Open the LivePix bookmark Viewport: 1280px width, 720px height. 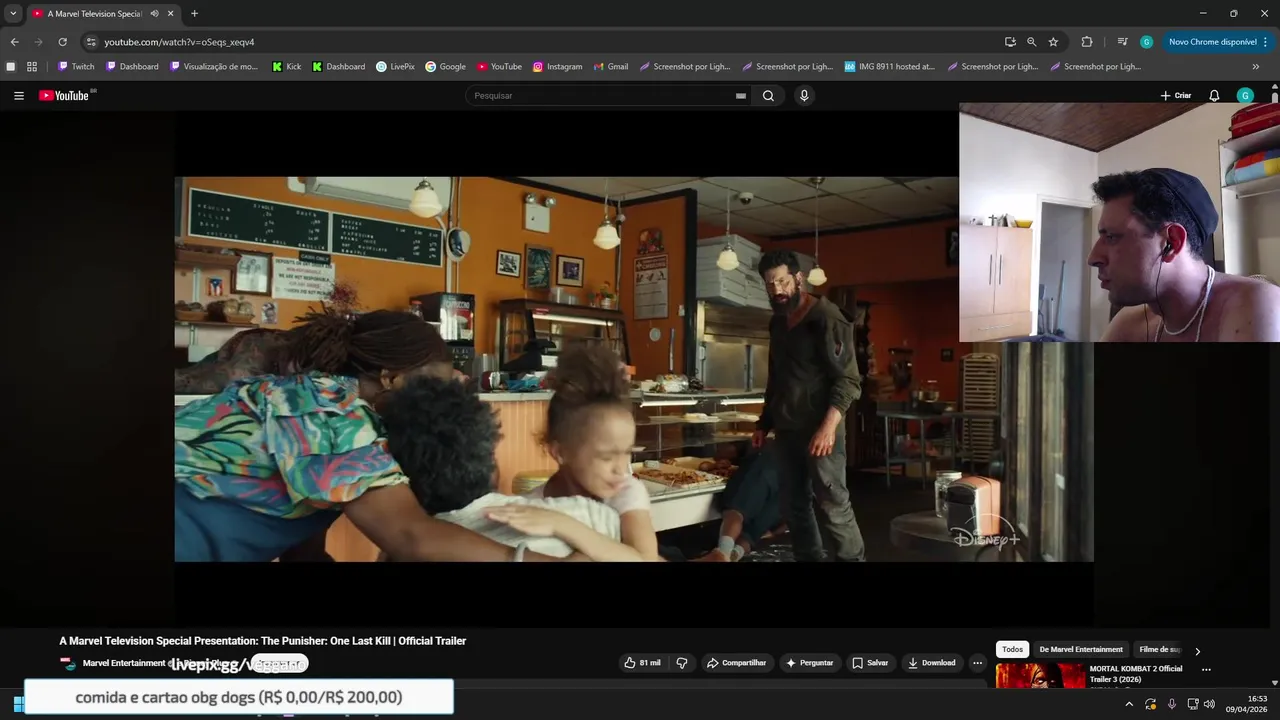[395, 67]
